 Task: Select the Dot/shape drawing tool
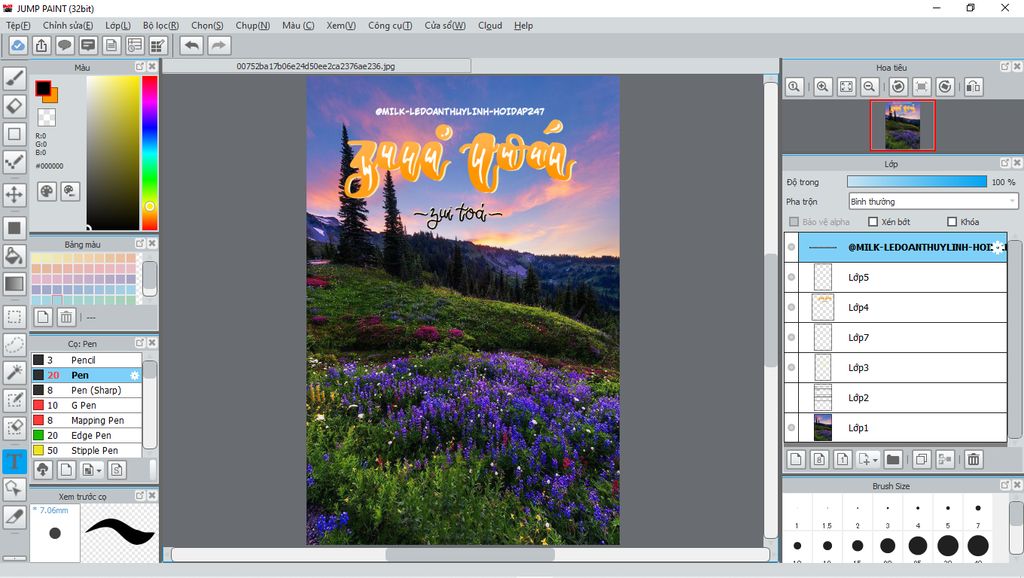point(14,161)
